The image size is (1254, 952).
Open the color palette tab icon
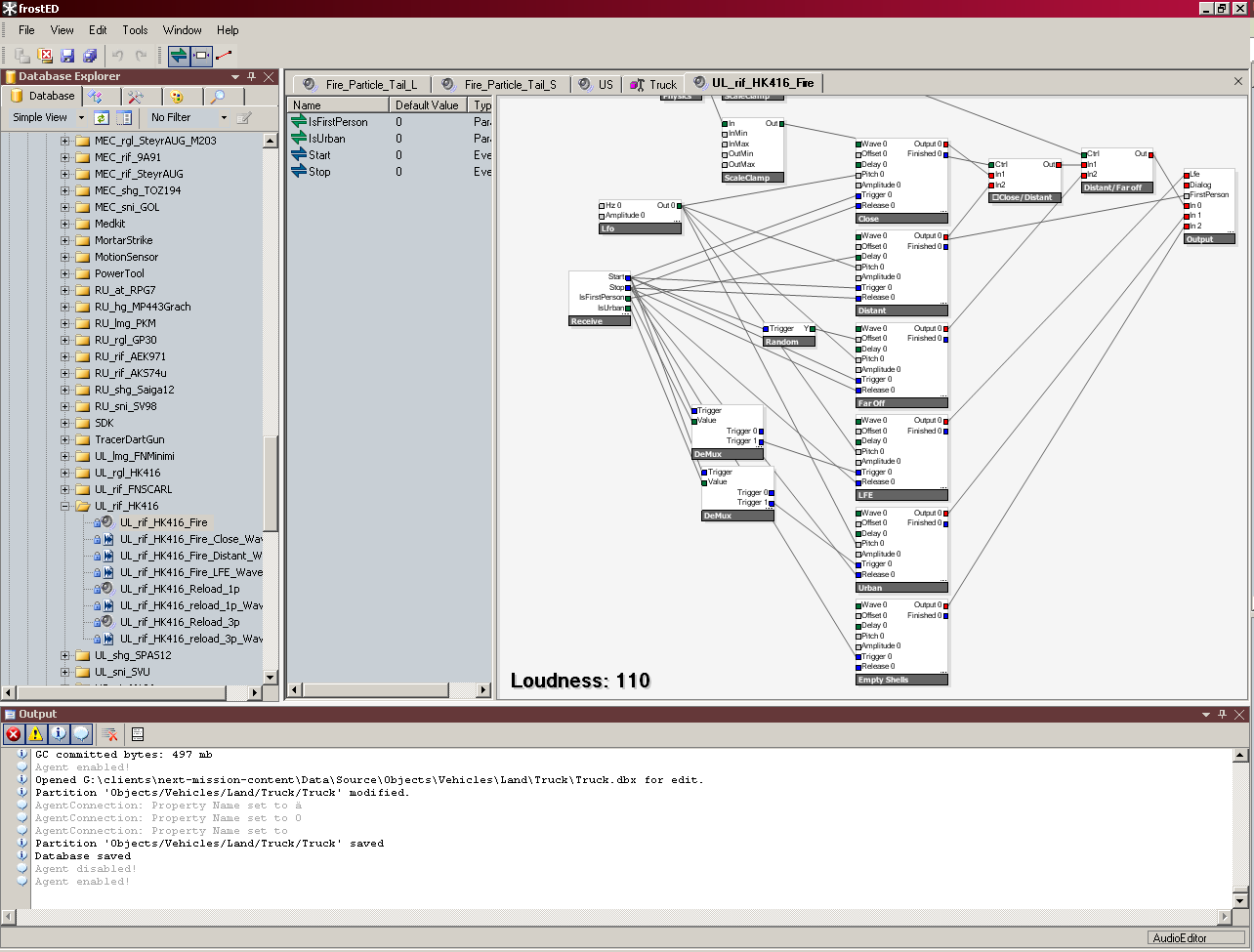177,97
